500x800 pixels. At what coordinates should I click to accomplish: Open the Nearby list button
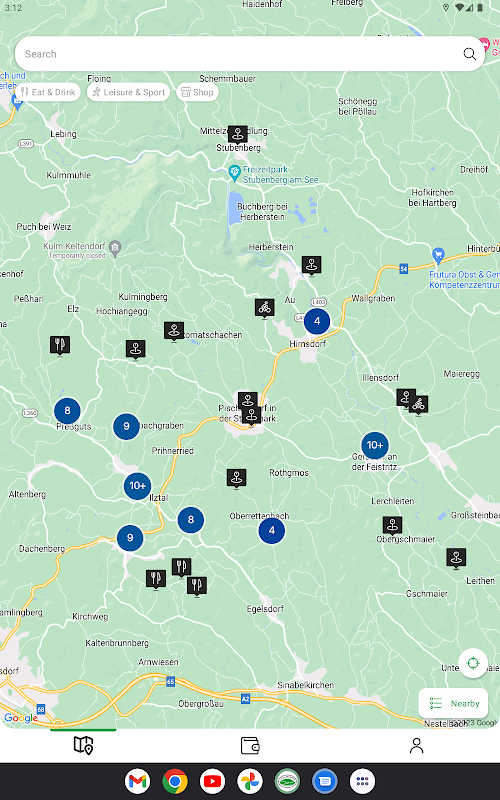click(x=453, y=704)
